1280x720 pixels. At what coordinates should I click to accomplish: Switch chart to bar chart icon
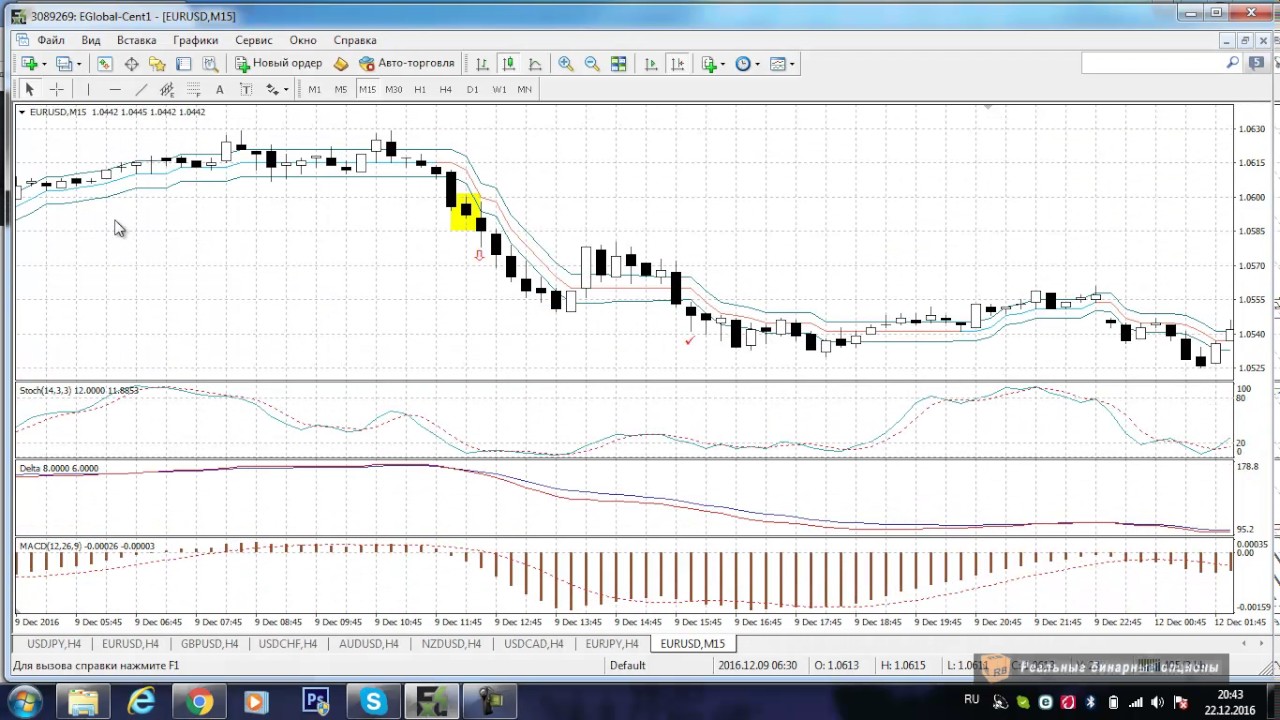coord(482,63)
